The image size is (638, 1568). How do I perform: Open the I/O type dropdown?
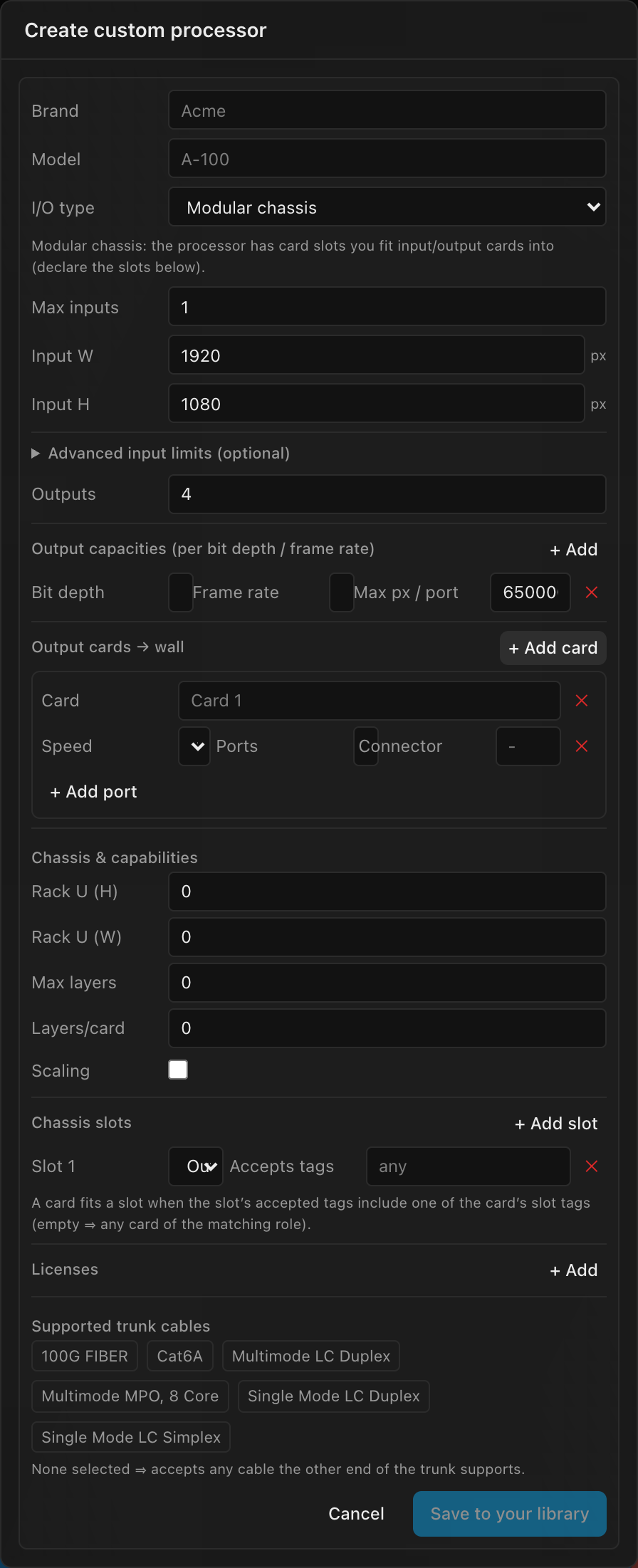click(387, 207)
